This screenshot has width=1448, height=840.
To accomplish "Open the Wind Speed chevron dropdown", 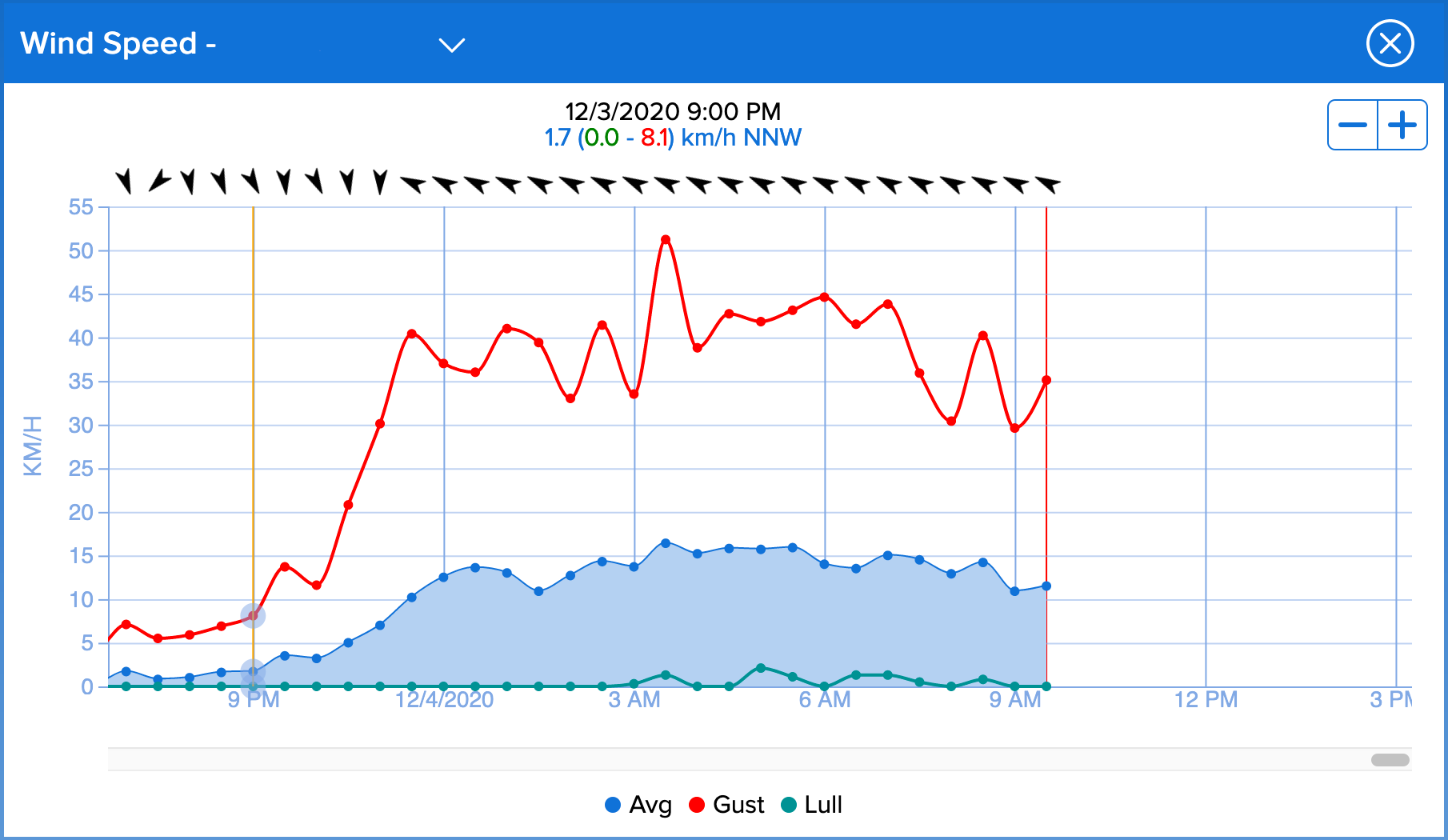I will pyautogui.click(x=452, y=45).
